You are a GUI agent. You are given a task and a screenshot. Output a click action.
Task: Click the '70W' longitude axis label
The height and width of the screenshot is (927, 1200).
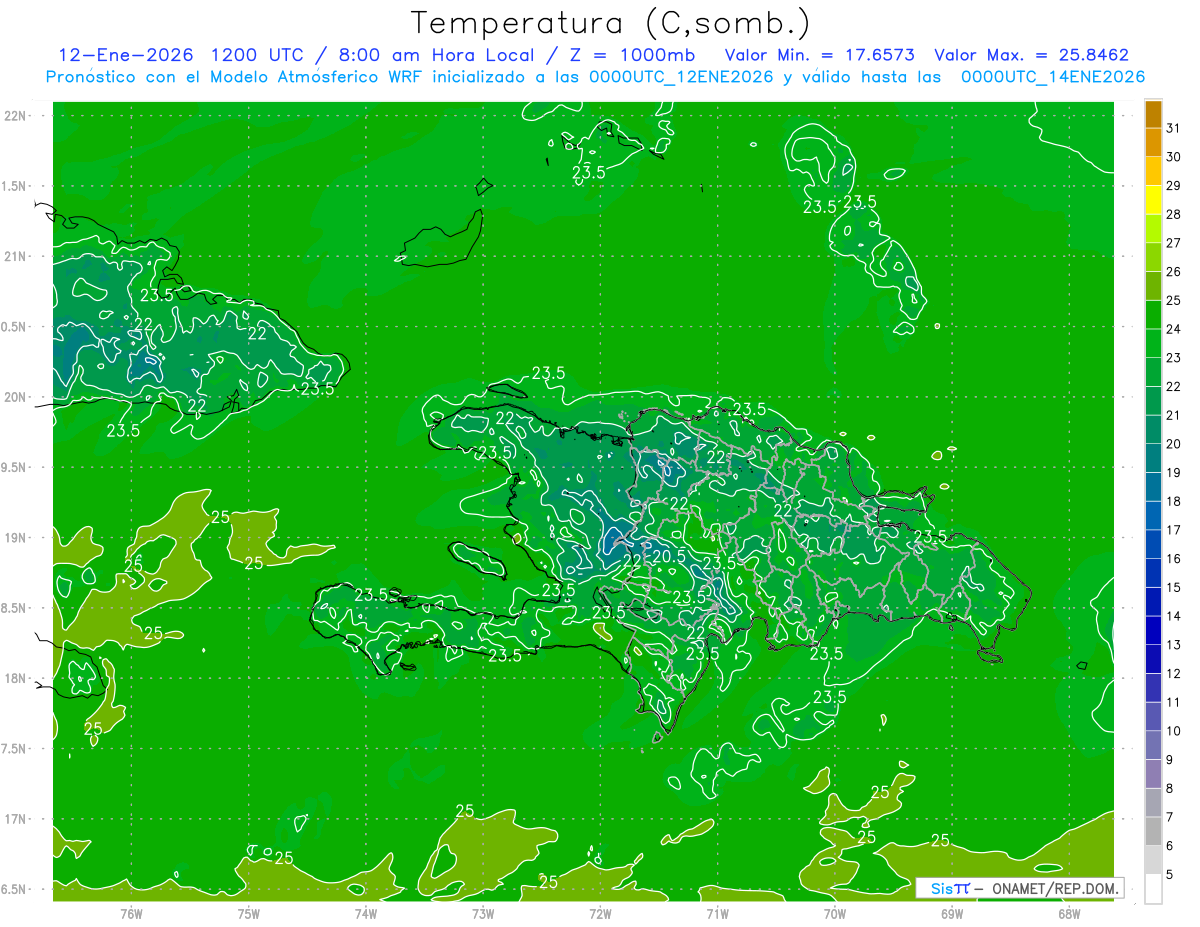(x=835, y=913)
